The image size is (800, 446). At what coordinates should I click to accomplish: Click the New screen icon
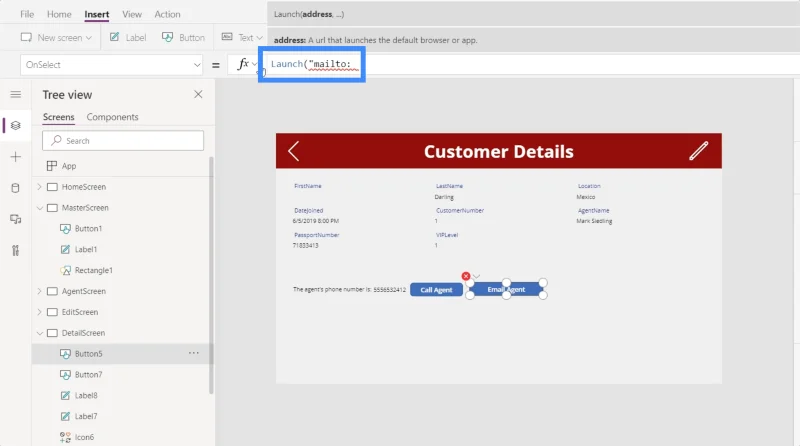click(x=26, y=37)
